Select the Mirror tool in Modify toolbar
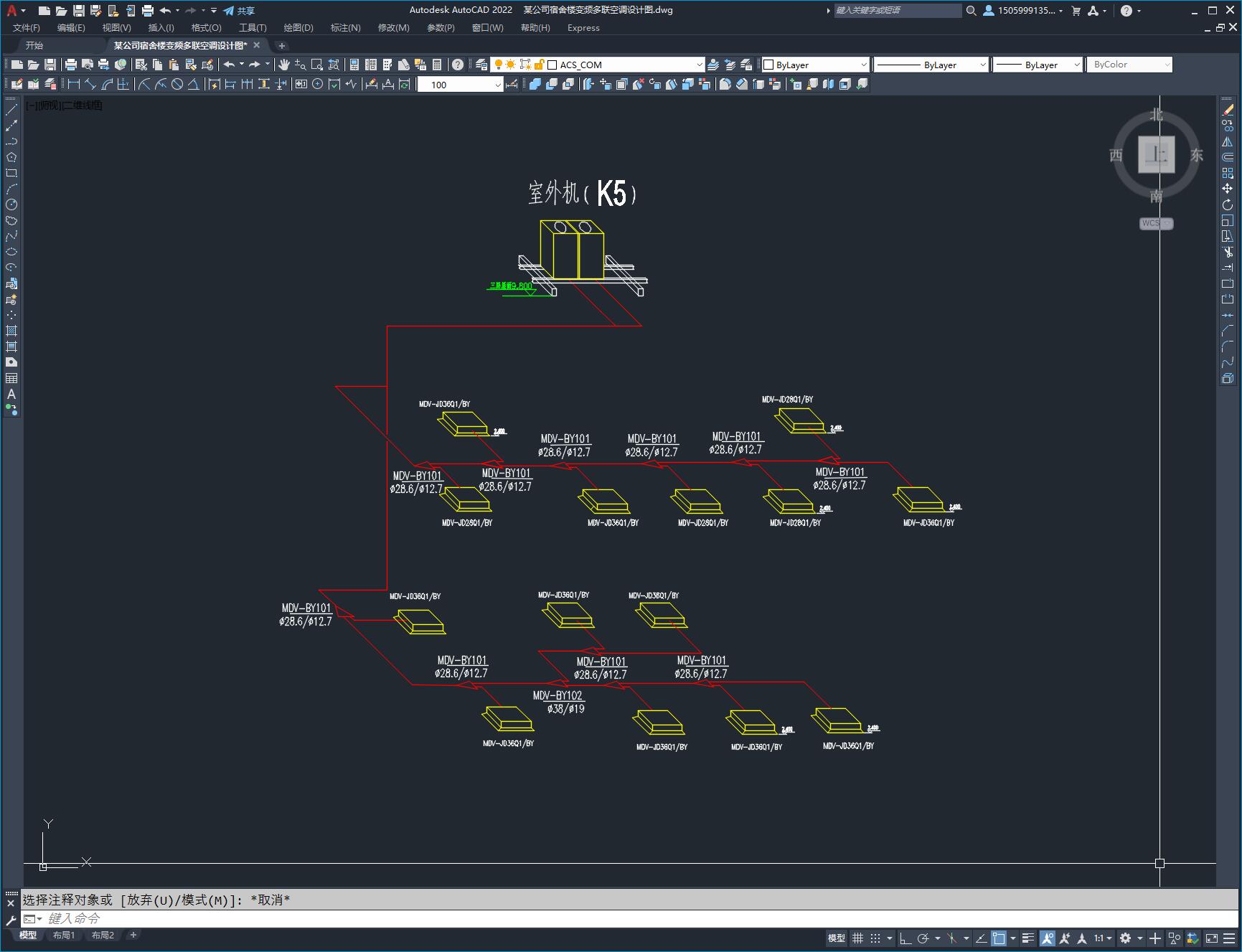Screen dimensions: 1242x952 point(1228,141)
